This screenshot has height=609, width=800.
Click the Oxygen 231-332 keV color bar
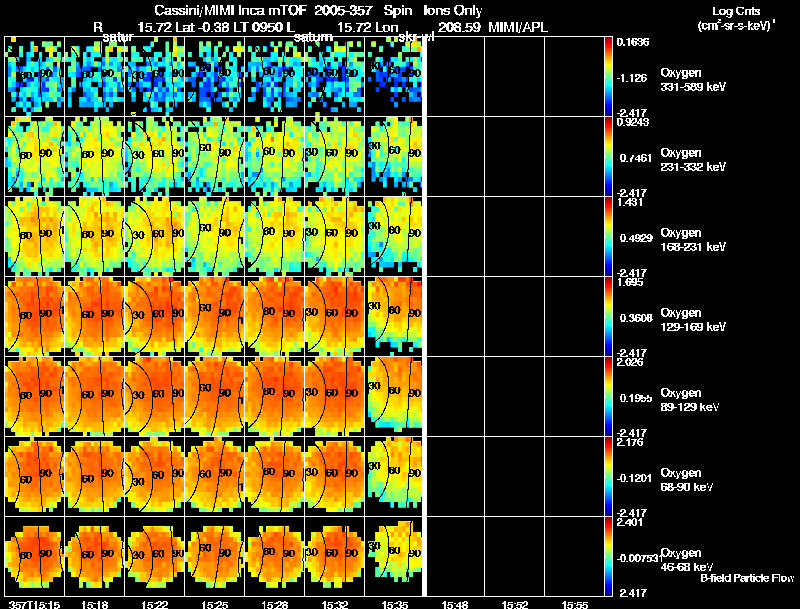609,156
